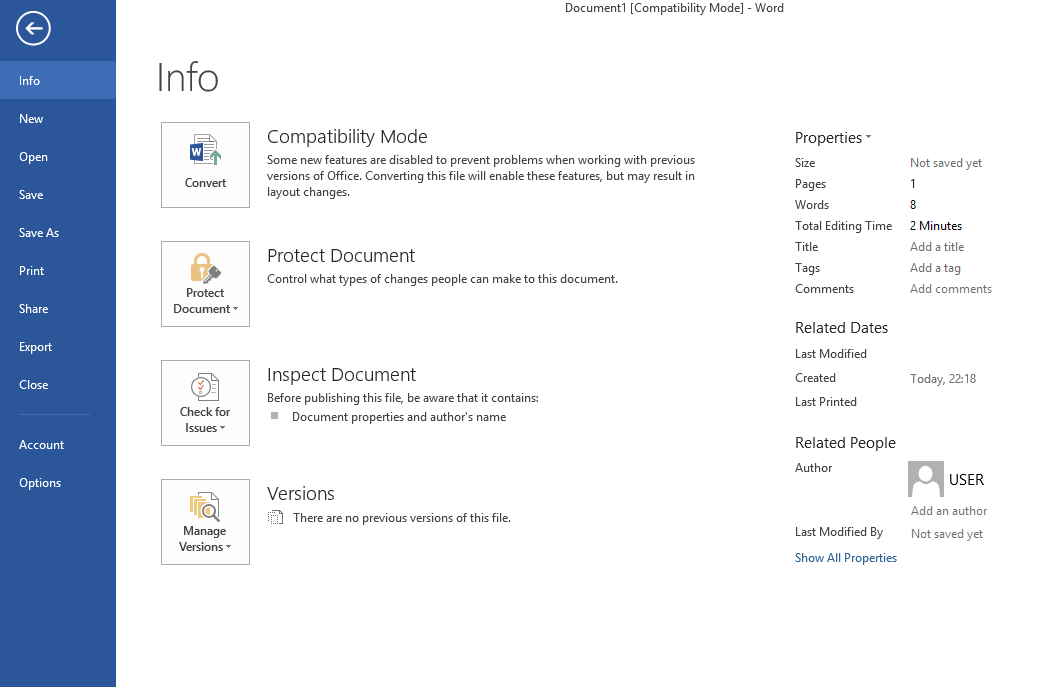
Task: Open the New tab in the sidebar
Action: coord(58,118)
